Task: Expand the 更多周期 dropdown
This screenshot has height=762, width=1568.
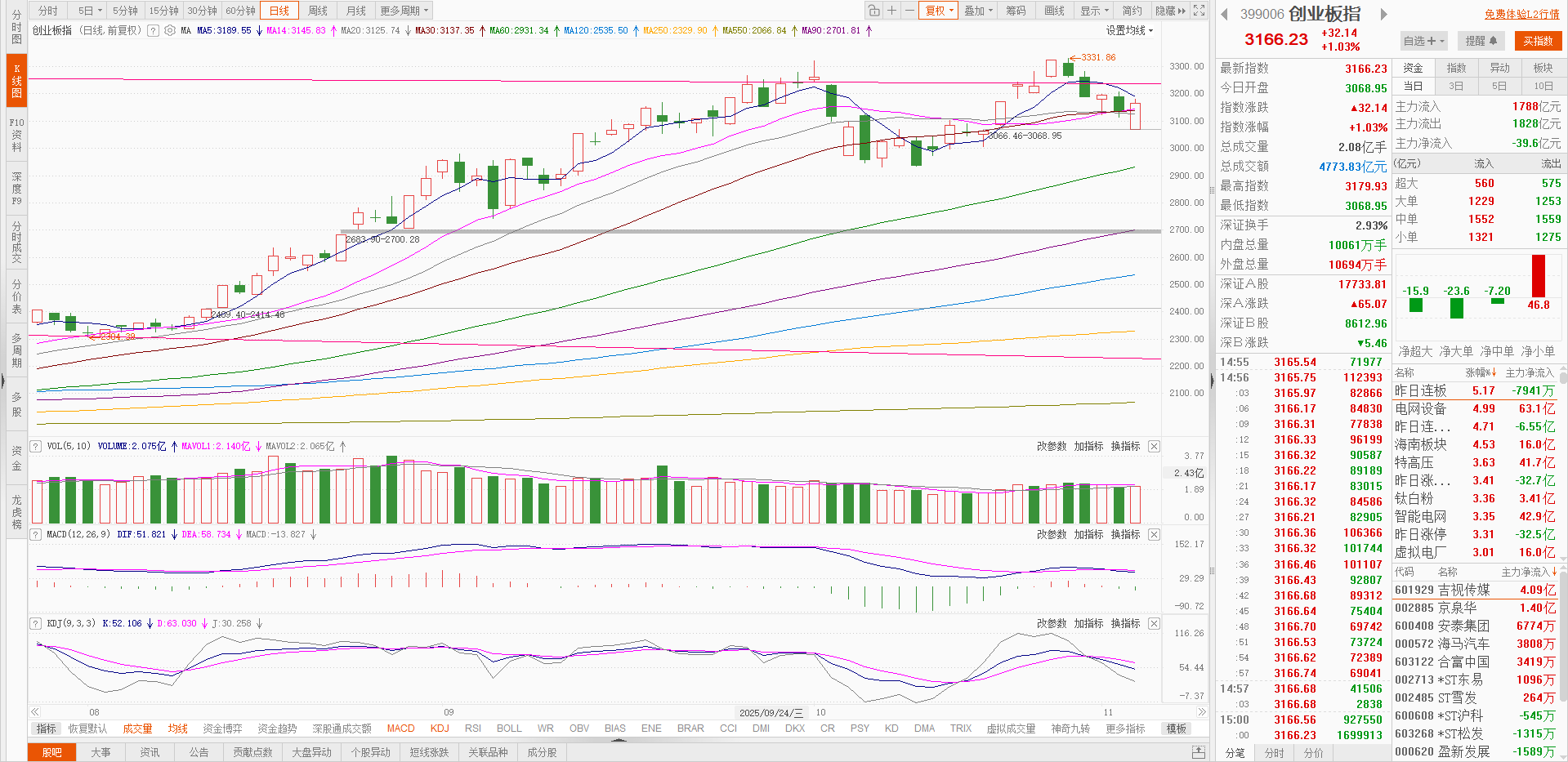Action: click(404, 11)
